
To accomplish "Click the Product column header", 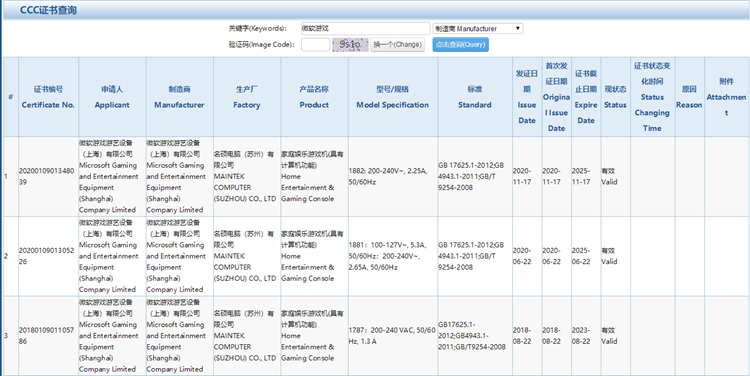I will click(x=314, y=97).
